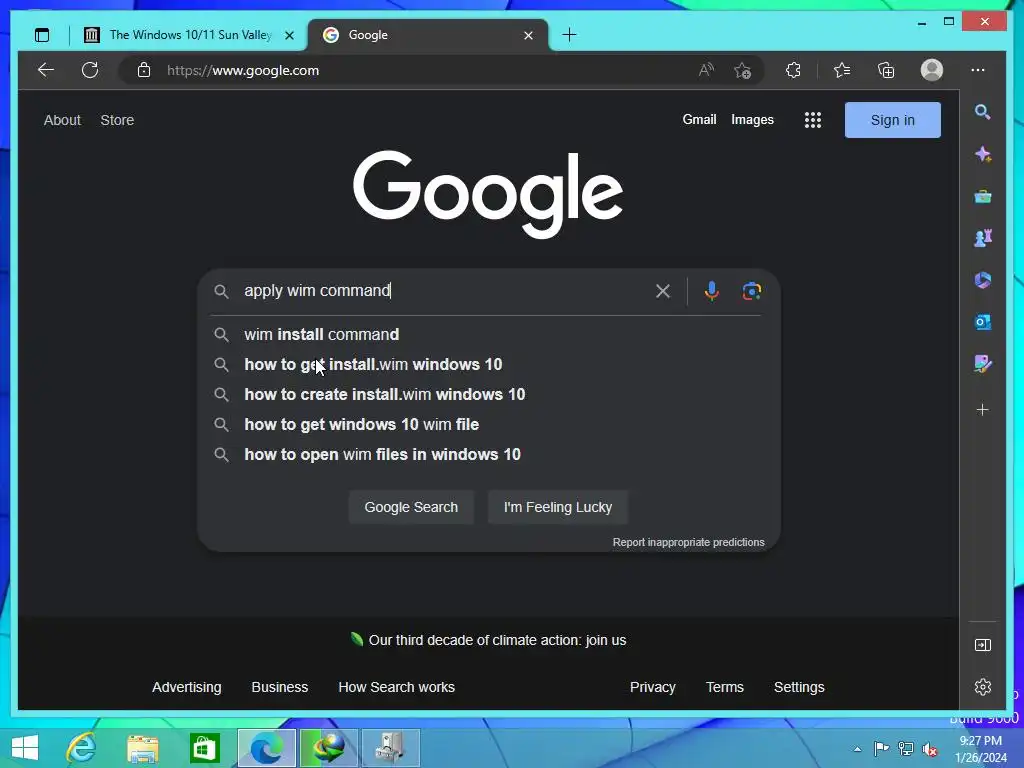Open the sidebar Tools briefcase icon
1024x768 pixels.
point(983,196)
